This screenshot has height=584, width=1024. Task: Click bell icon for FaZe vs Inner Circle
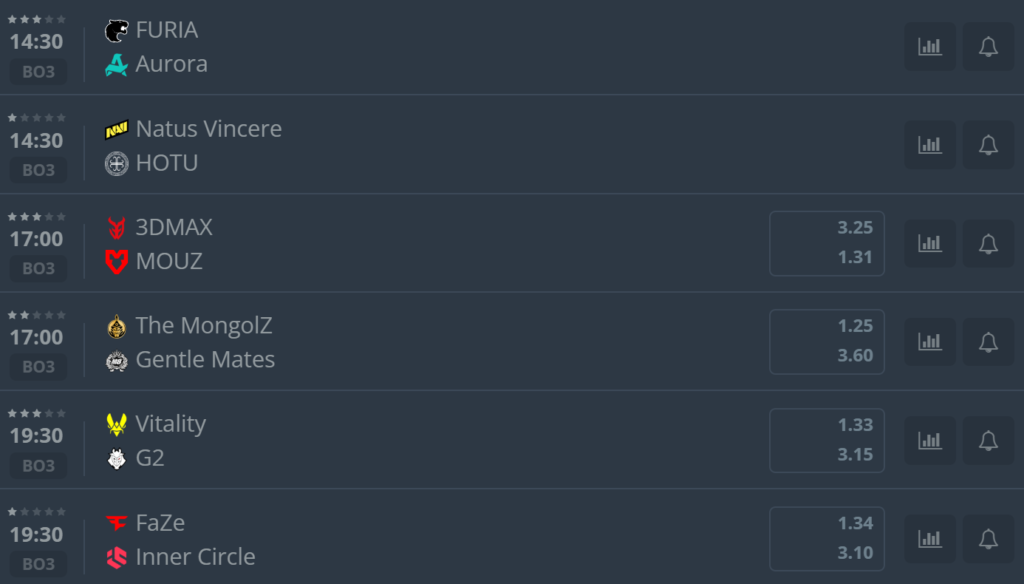[x=988, y=539]
